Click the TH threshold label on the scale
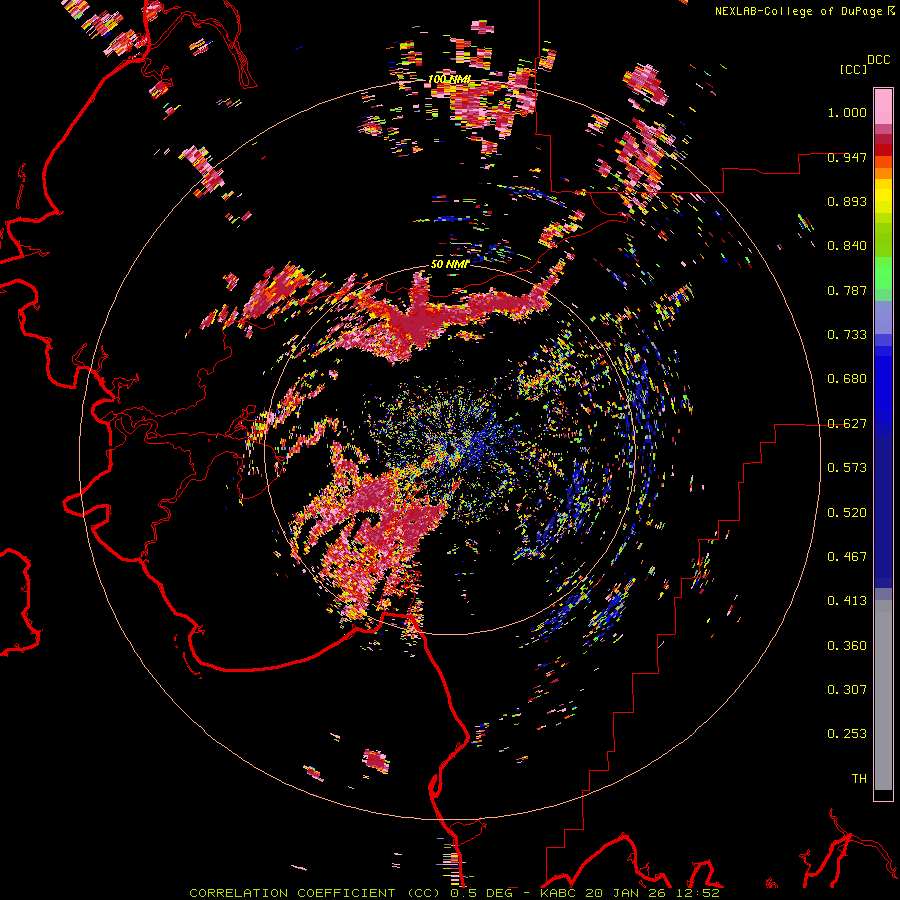 click(x=859, y=779)
